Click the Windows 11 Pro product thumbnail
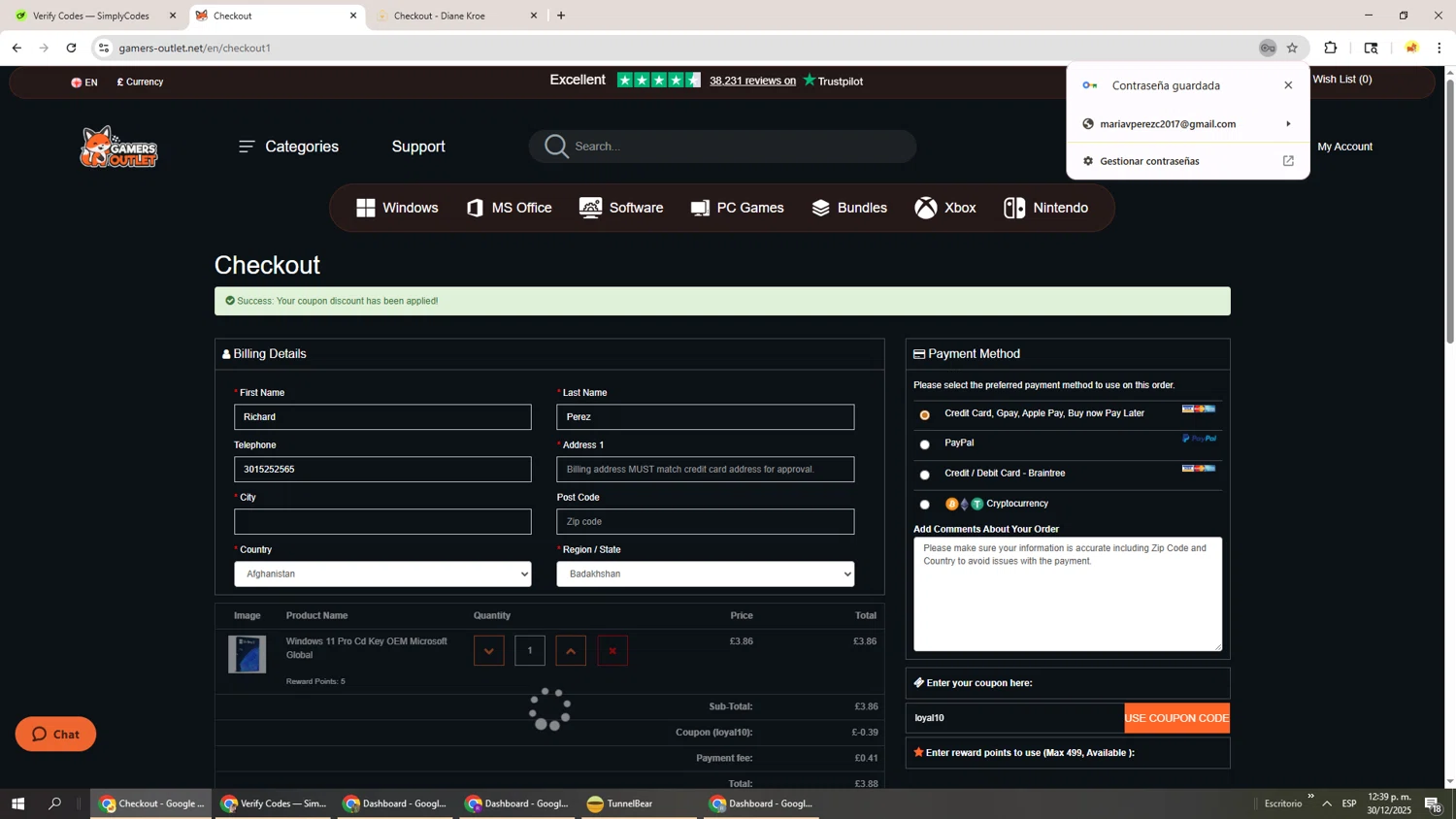The height and width of the screenshot is (819, 1456). (248, 655)
